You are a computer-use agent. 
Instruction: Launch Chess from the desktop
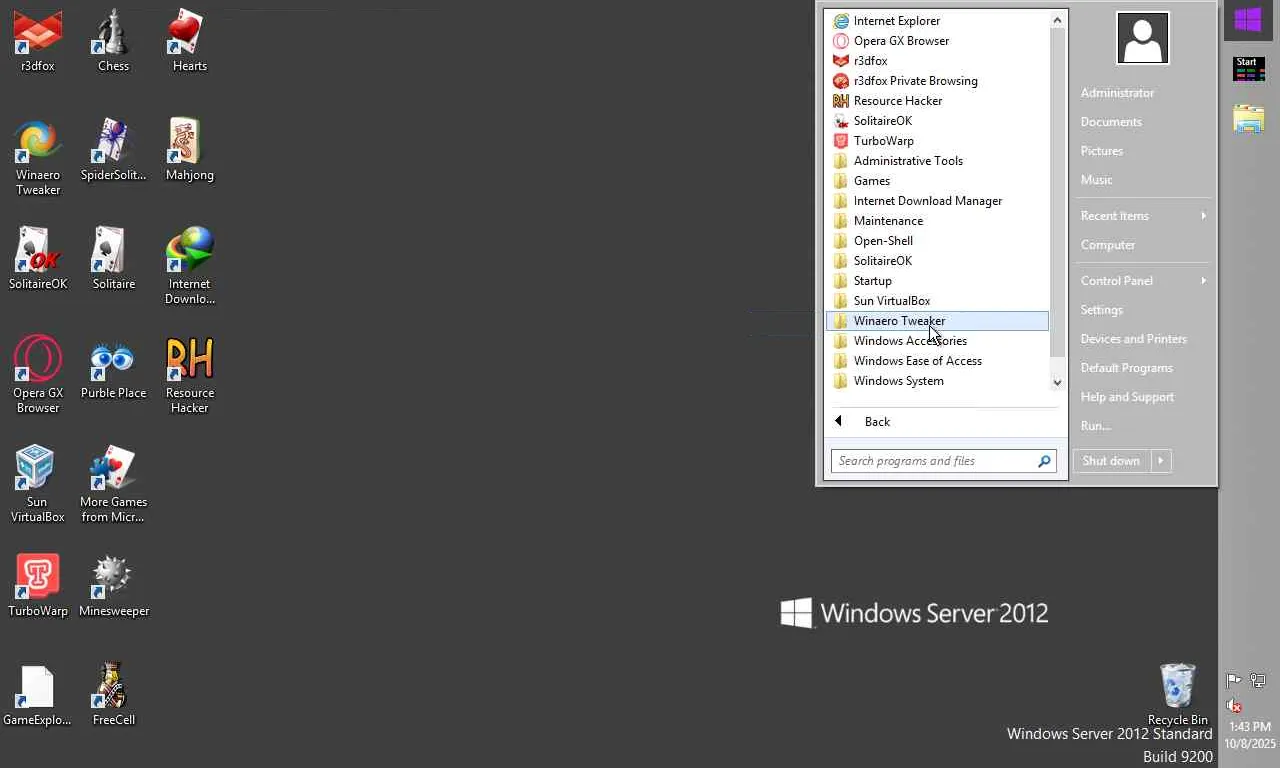coord(113,41)
